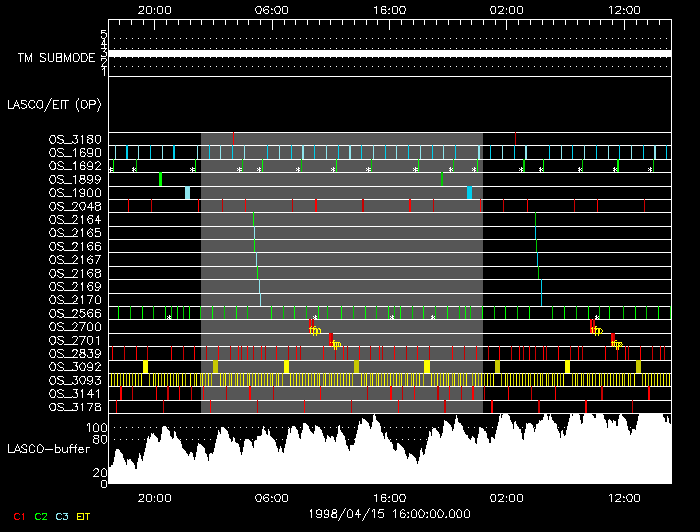Click the first cyan block in OS_1900

[x=188, y=193]
